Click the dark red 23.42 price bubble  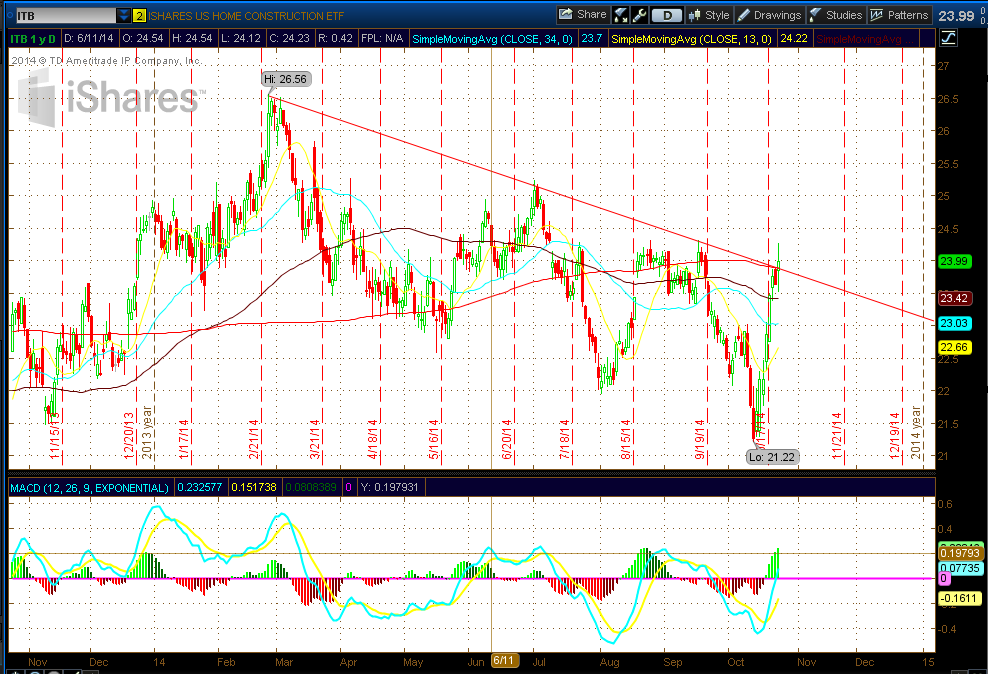coord(954,298)
